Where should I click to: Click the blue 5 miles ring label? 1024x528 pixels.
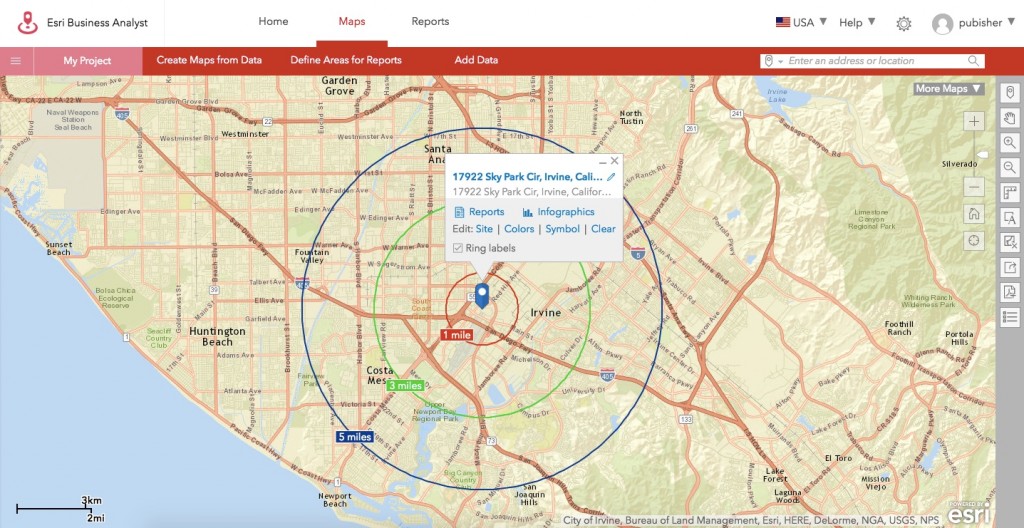pos(355,437)
